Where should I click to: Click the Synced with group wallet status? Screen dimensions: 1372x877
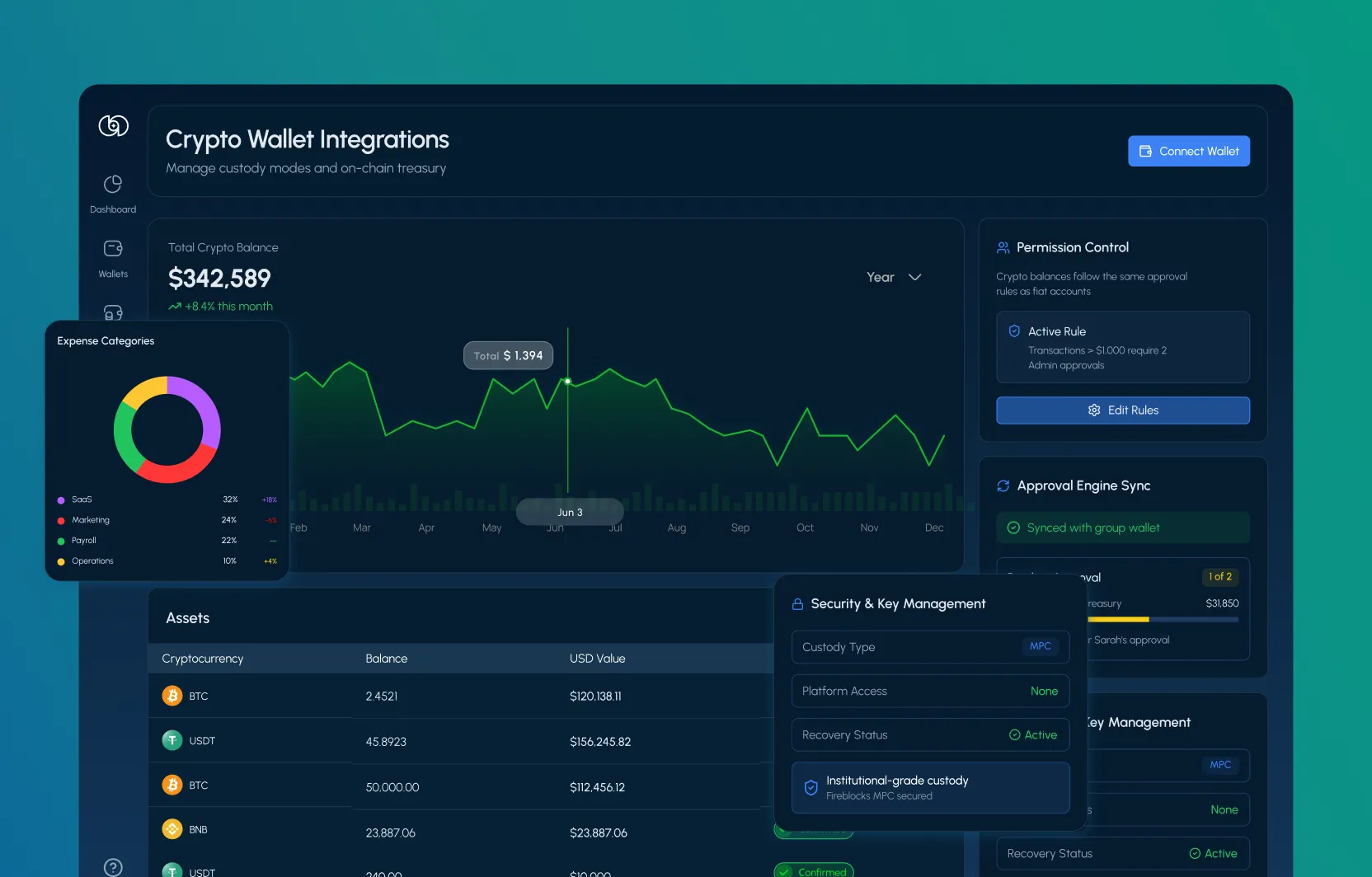point(1123,528)
